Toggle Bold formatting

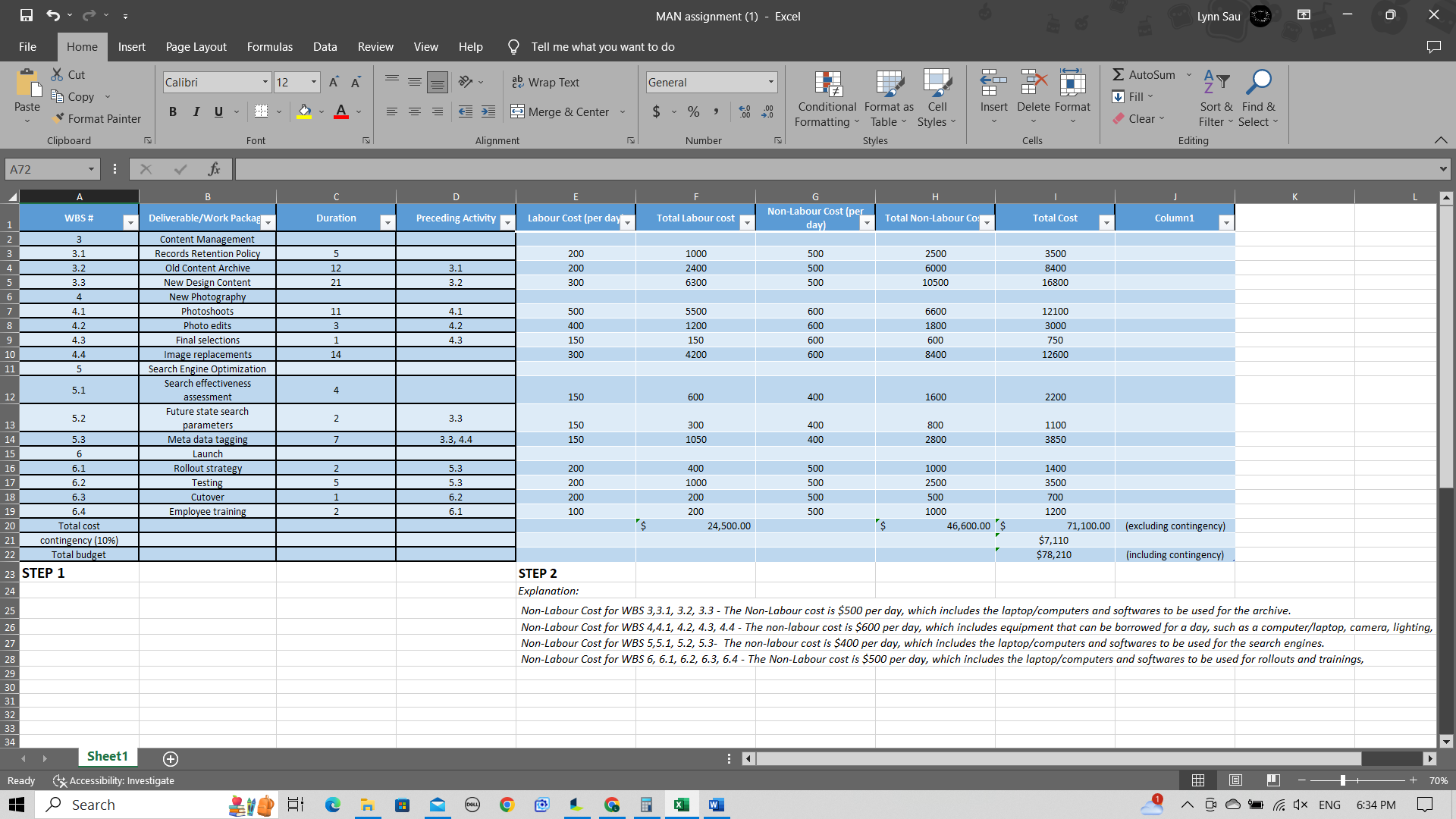(173, 111)
